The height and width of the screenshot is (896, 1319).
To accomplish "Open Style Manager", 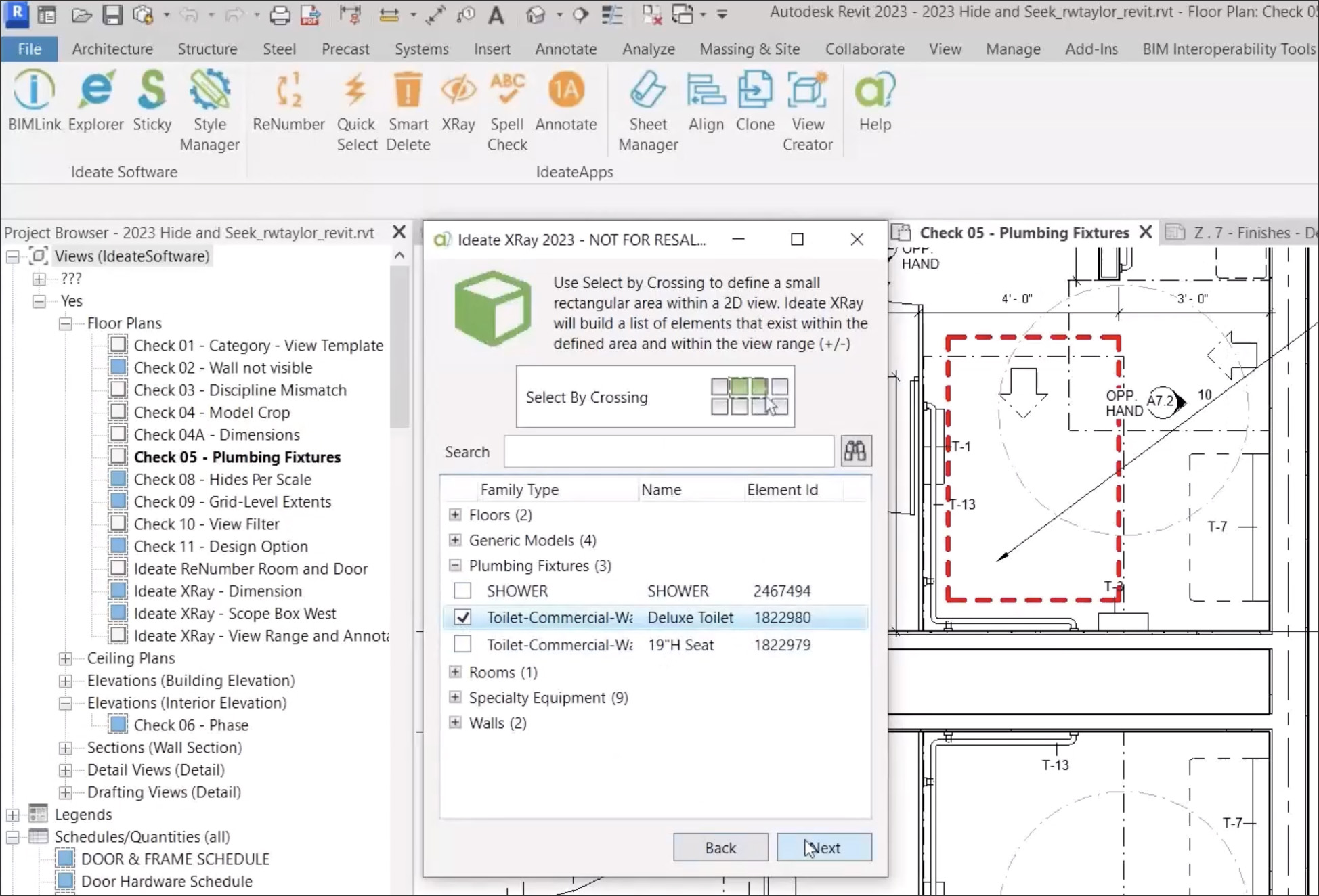I will pyautogui.click(x=209, y=110).
